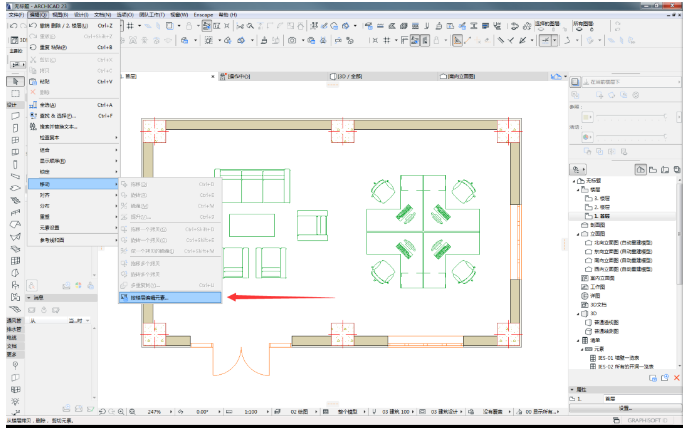
Task: Select the Beam tool in the toolbox
Action: point(15,176)
